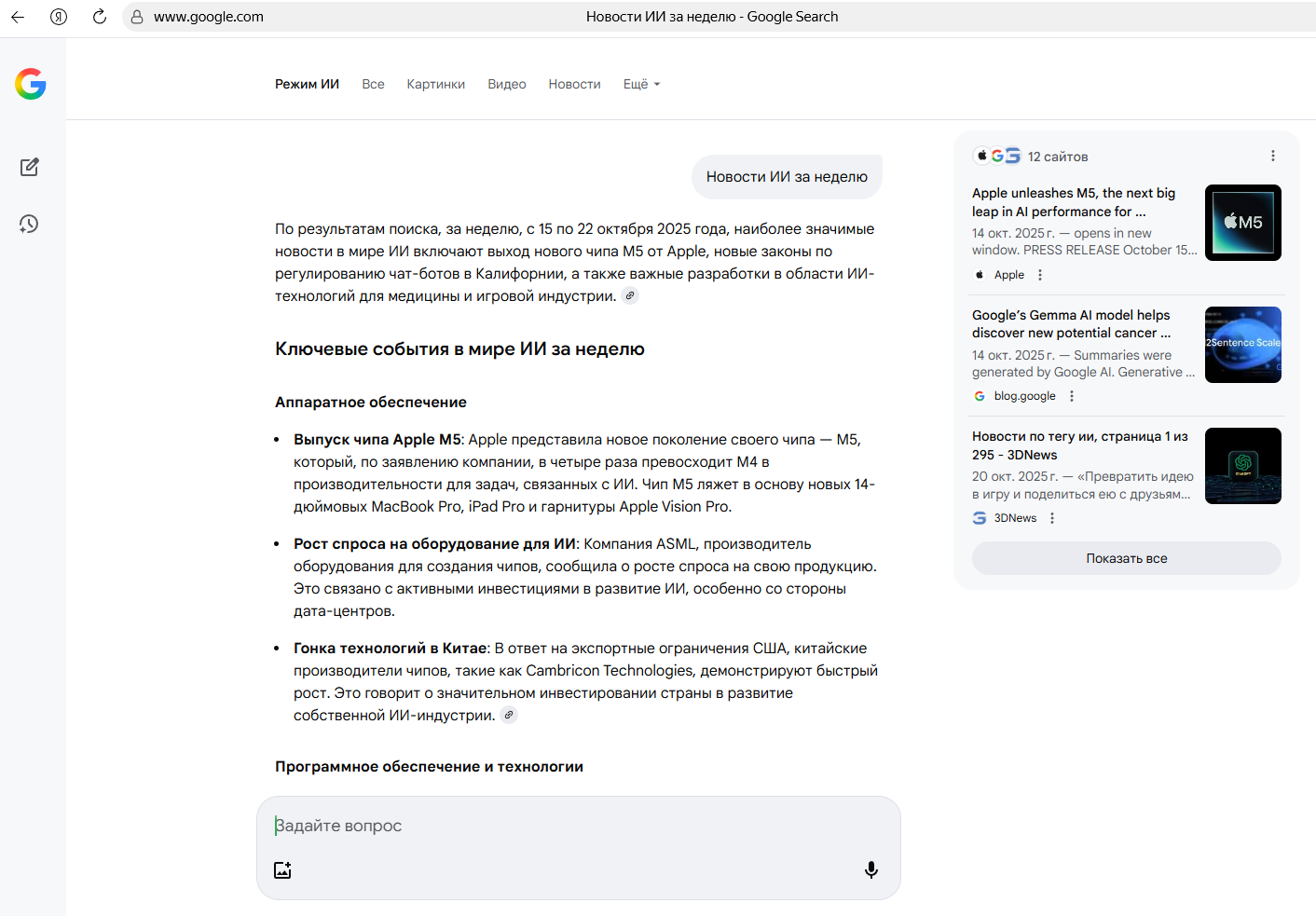1316x916 pixels.
Task: Click the 3DNews source name
Action: (x=1015, y=518)
